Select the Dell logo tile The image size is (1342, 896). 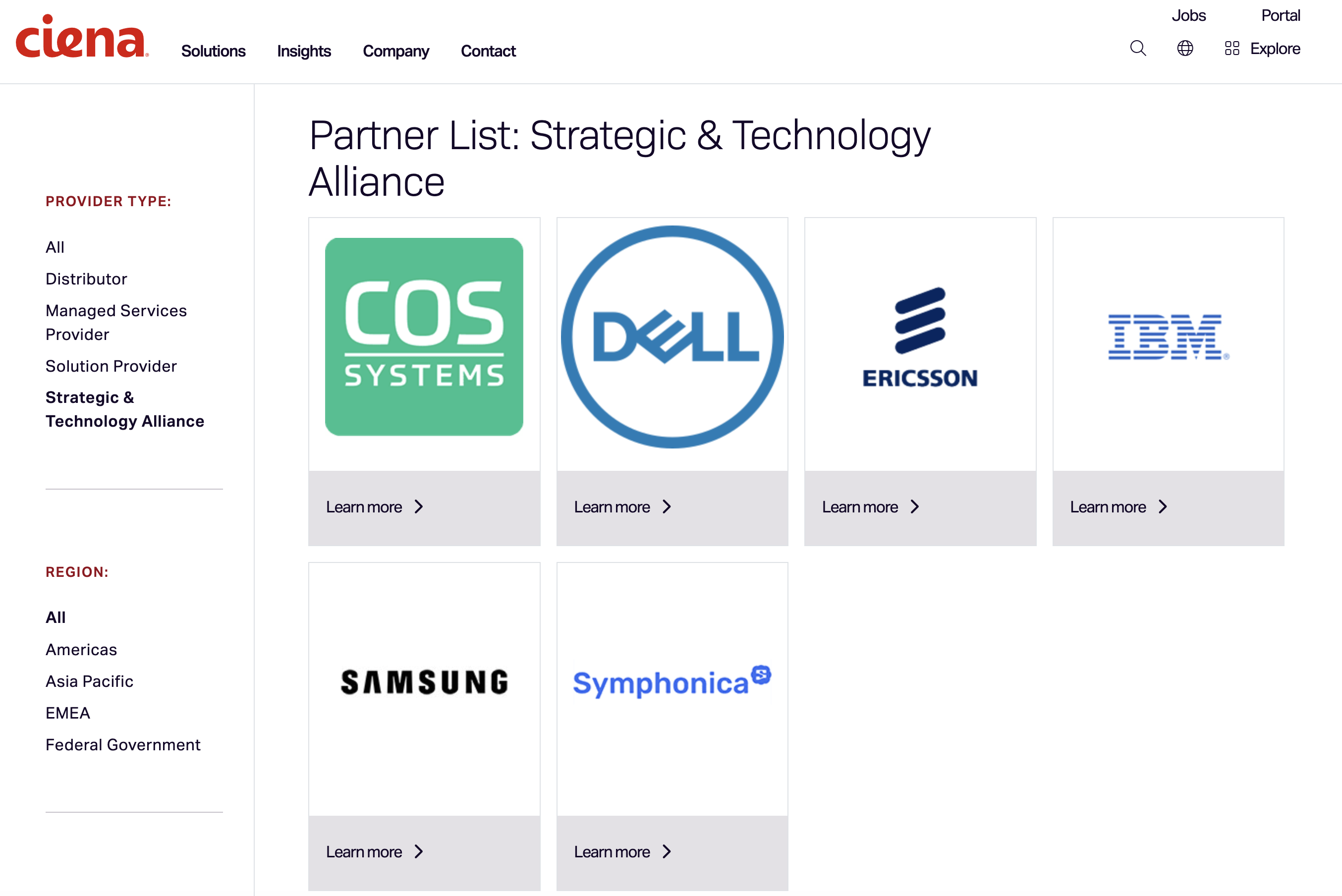coord(672,337)
